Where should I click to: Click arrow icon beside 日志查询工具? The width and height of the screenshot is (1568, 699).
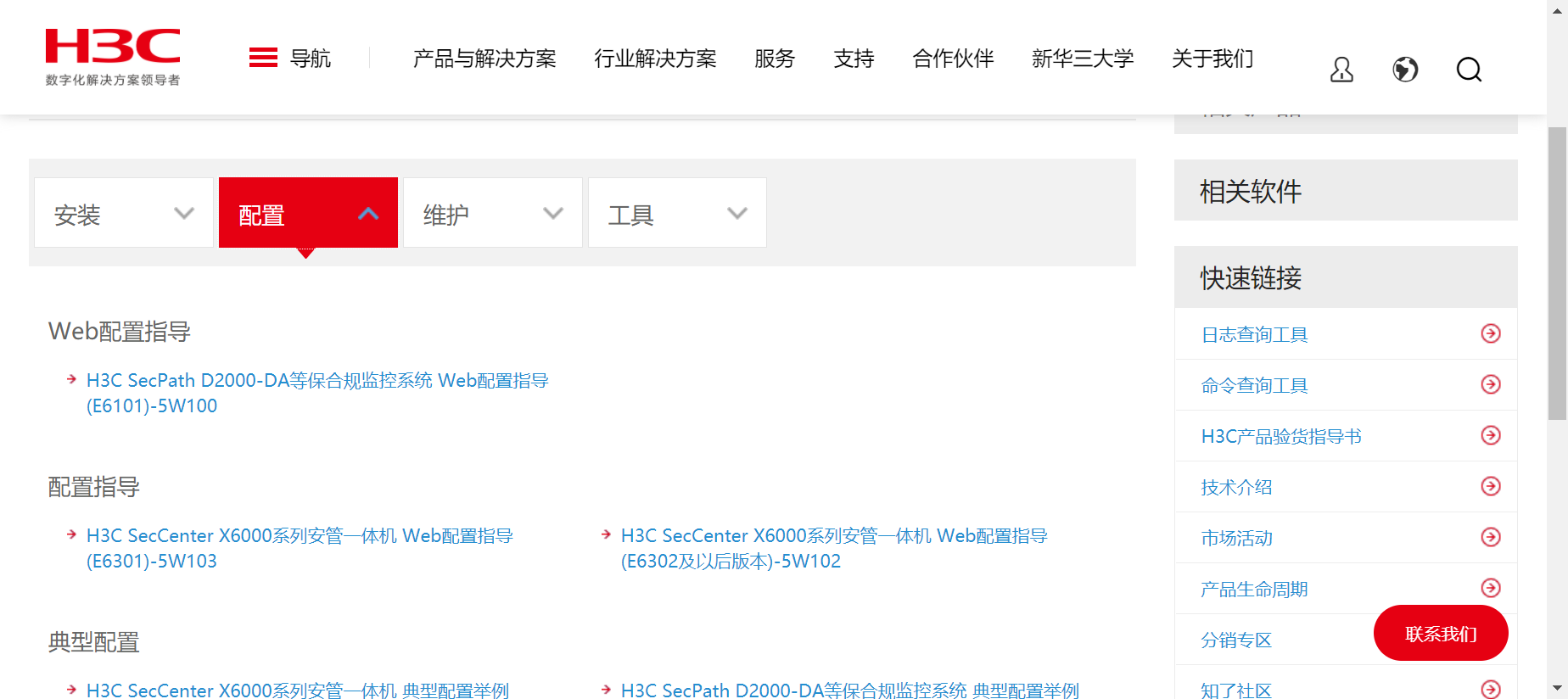(1491, 333)
